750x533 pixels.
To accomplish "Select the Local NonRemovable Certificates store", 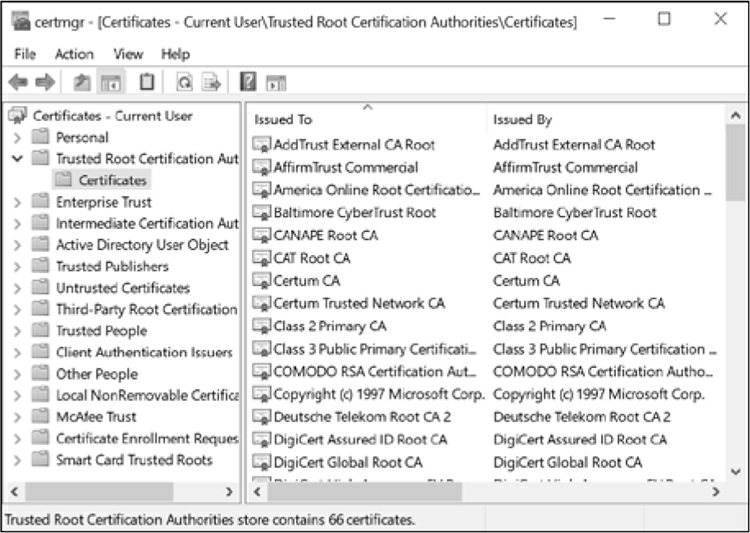I will click(147, 395).
